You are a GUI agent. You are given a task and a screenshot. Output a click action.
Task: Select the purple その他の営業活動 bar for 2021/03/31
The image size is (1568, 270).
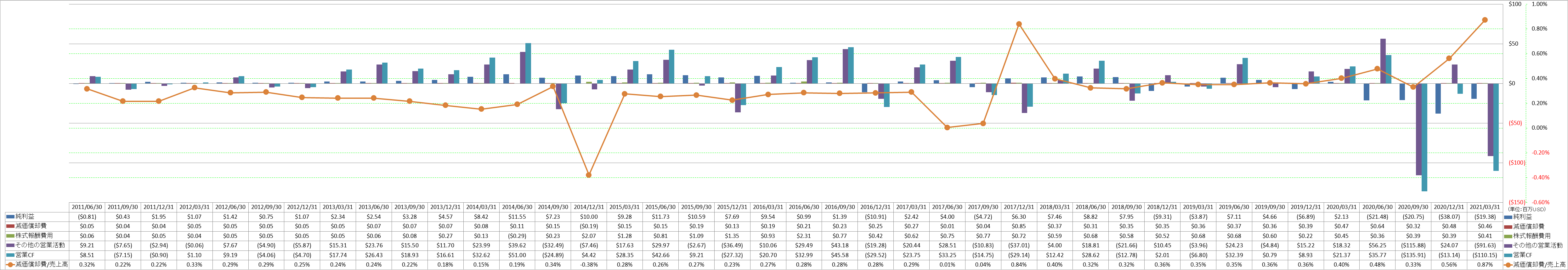(1490, 120)
